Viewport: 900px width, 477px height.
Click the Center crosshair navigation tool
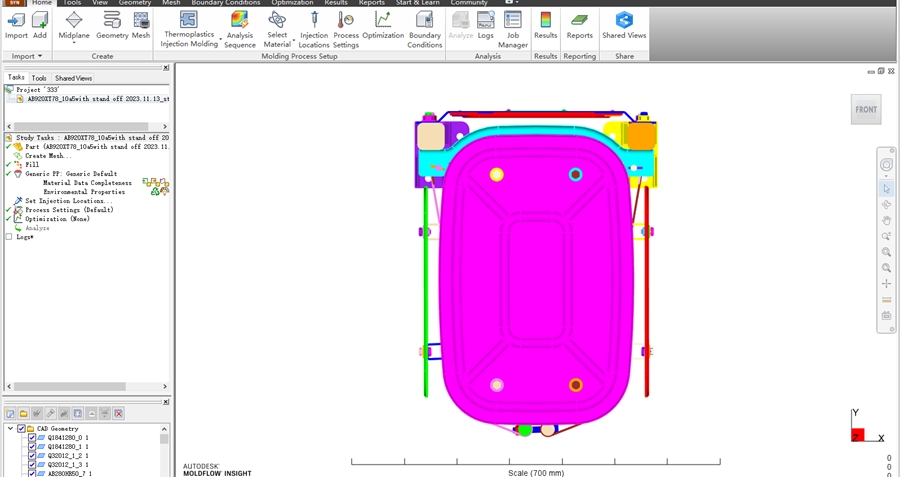point(886,284)
